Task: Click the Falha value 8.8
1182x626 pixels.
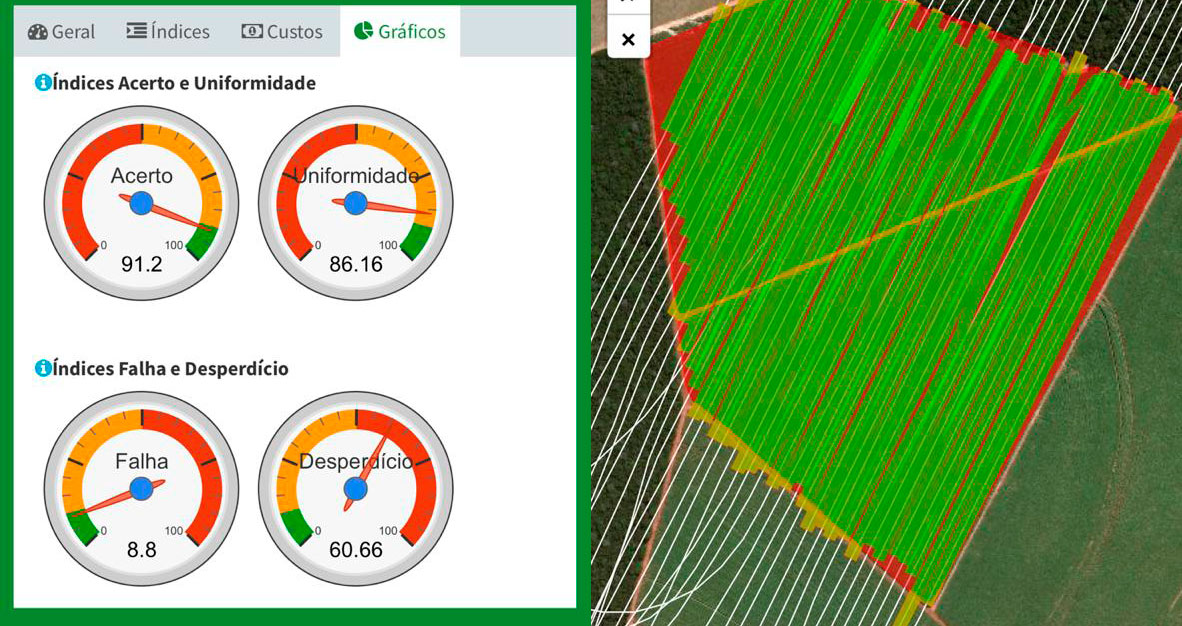Action: click(142, 550)
